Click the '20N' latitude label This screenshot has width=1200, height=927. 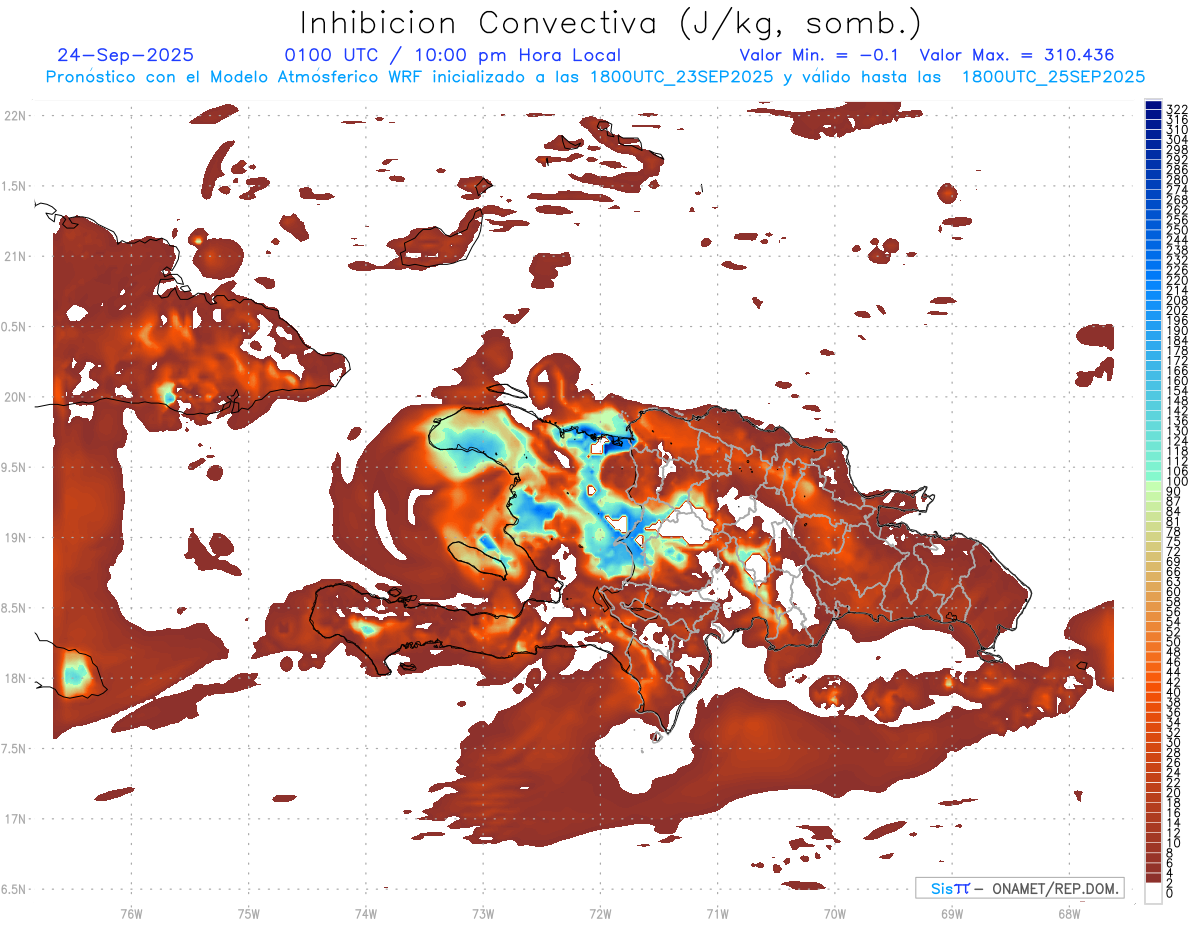[14, 397]
